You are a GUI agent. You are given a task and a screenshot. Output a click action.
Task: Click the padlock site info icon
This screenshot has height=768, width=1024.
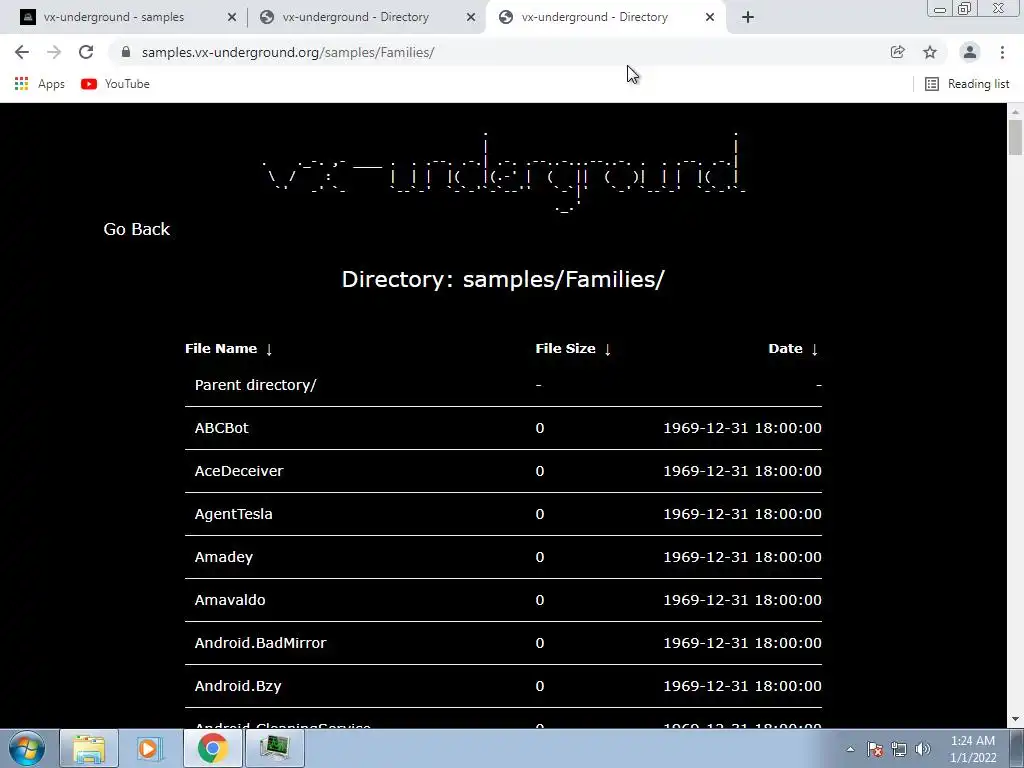(x=126, y=52)
